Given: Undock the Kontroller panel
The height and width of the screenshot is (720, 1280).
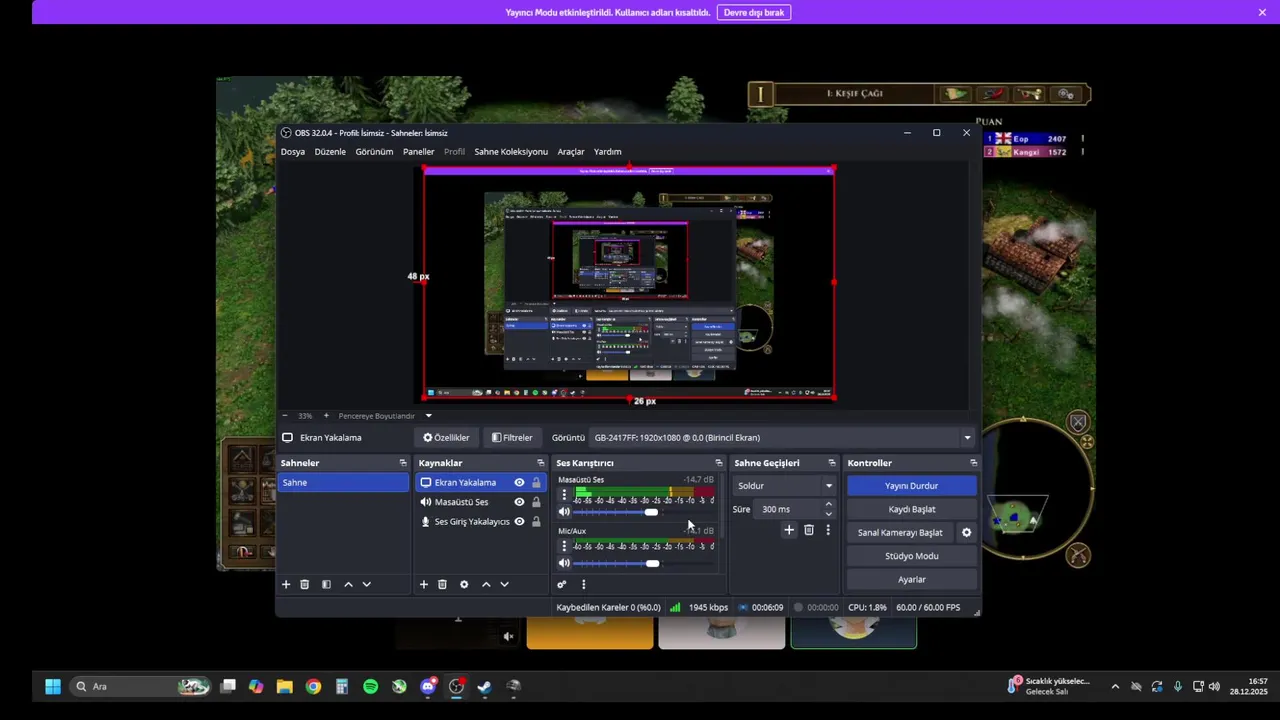Looking at the screenshot, I should point(973,463).
